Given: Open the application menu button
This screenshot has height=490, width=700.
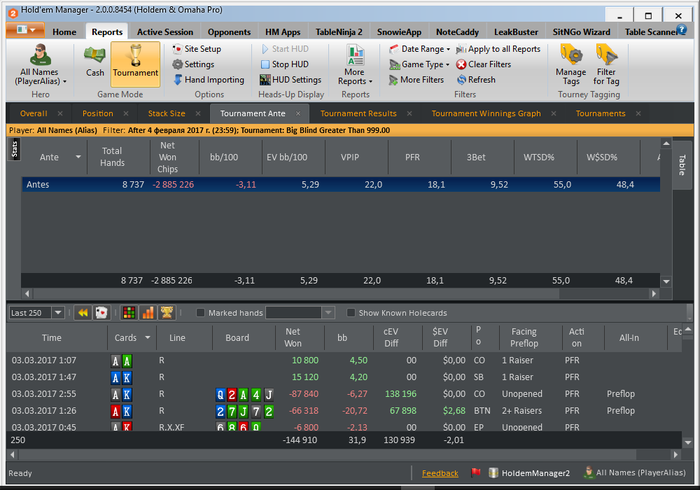Looking at the screenshot, I should point(25,30).
